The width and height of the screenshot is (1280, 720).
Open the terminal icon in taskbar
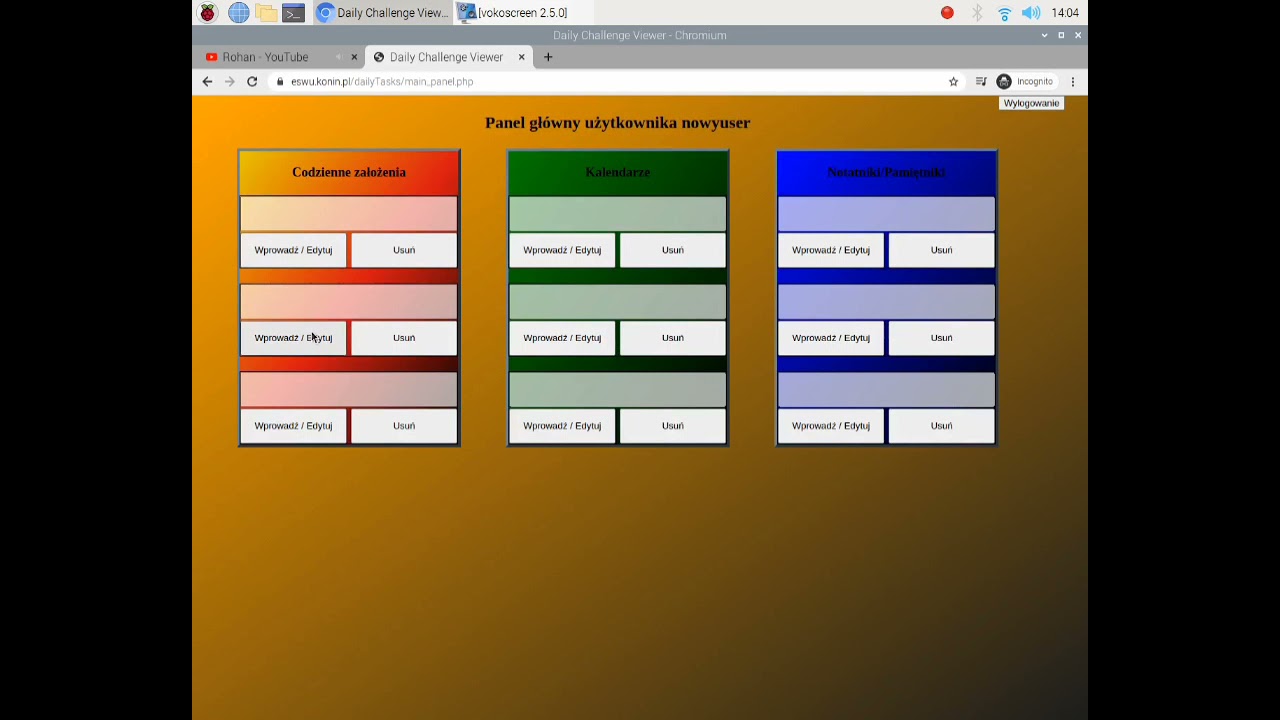pos(293,13)
